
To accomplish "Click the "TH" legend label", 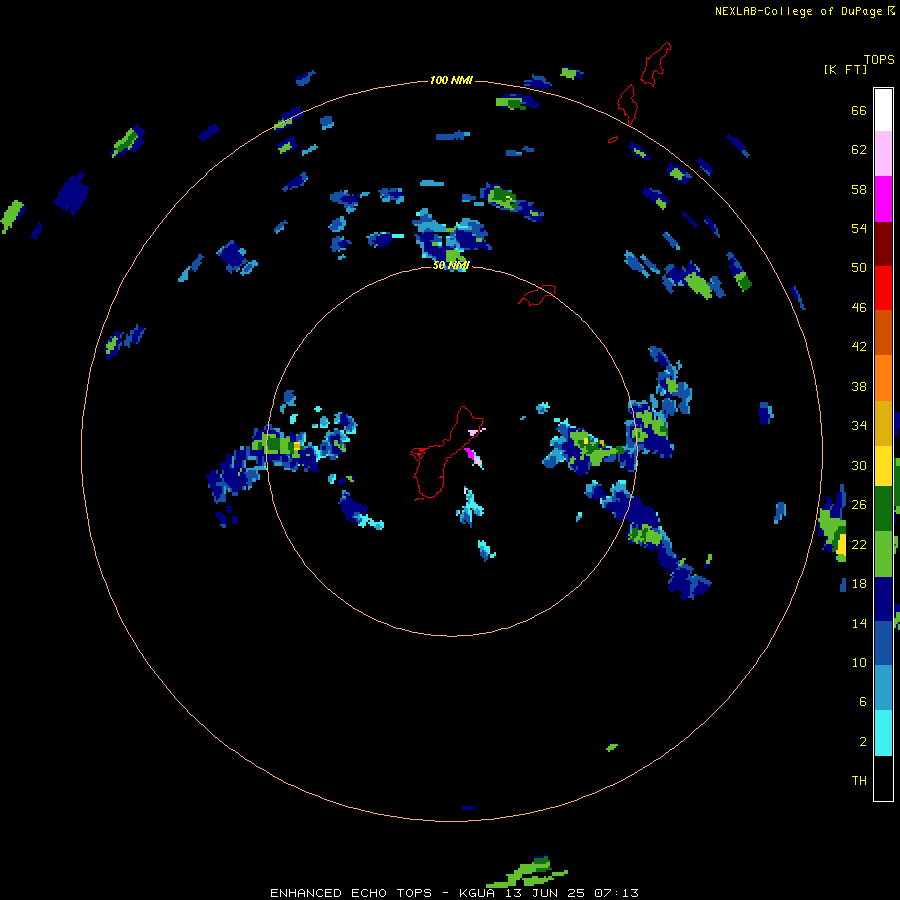I will pyautogui.click(x=859, y=781).
